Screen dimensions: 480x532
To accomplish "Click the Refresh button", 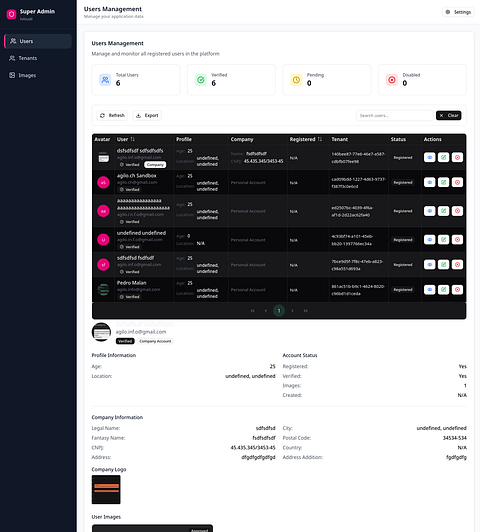I will coord(112,115).
